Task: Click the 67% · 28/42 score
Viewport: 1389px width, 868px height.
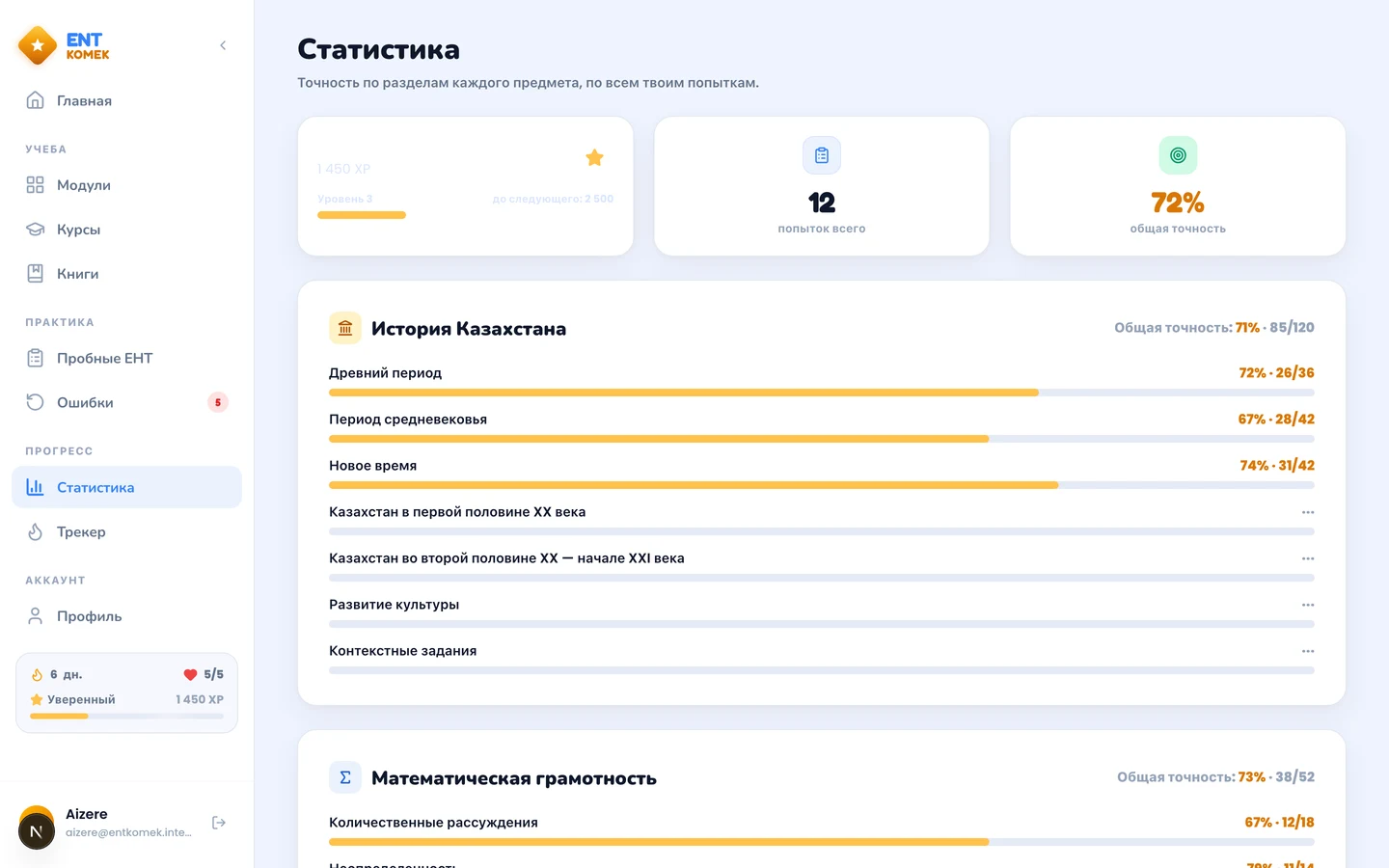Action: pyautogui.click(x=1276, y=420)
